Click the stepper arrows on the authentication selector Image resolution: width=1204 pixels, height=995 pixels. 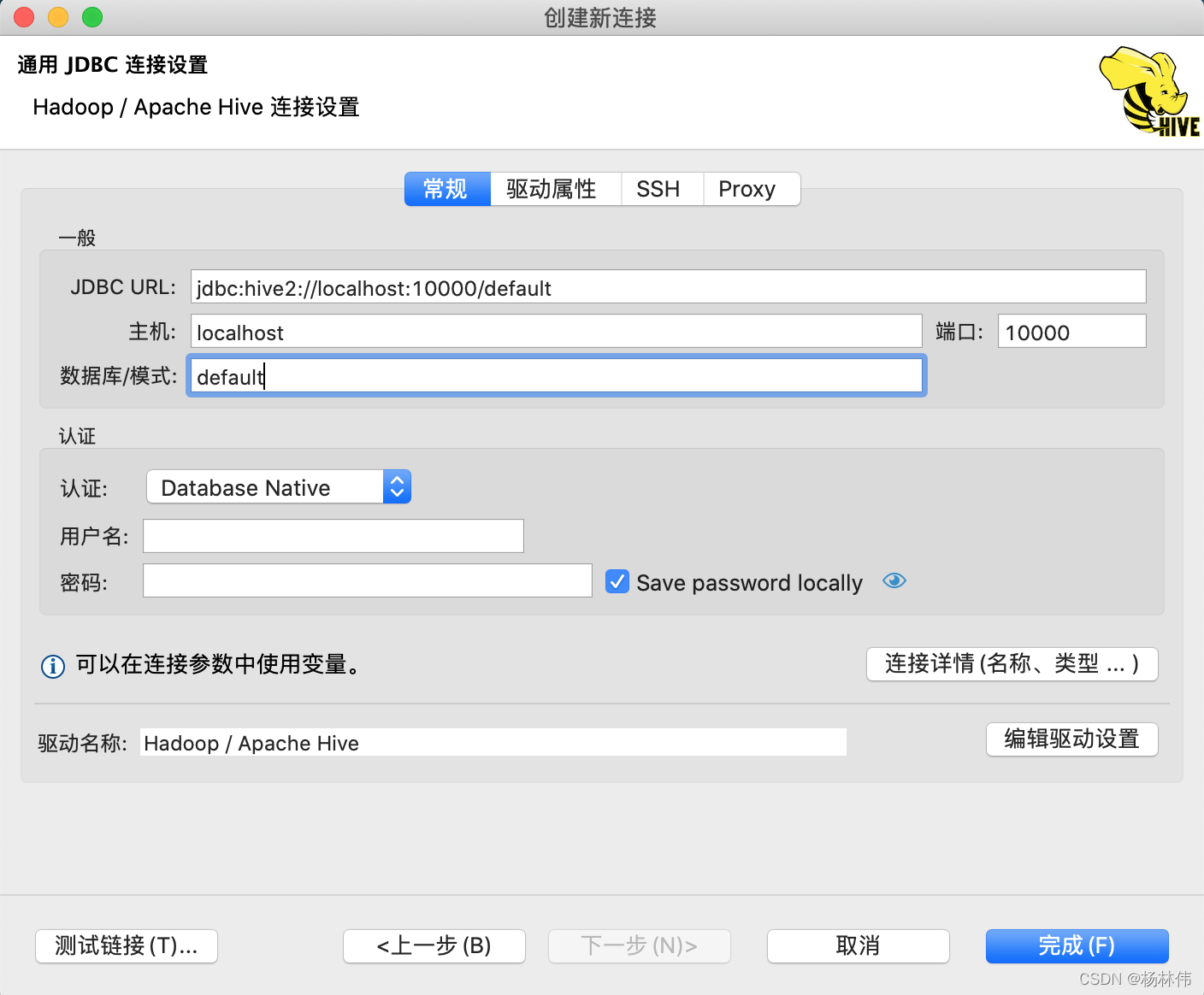(397, 486)
